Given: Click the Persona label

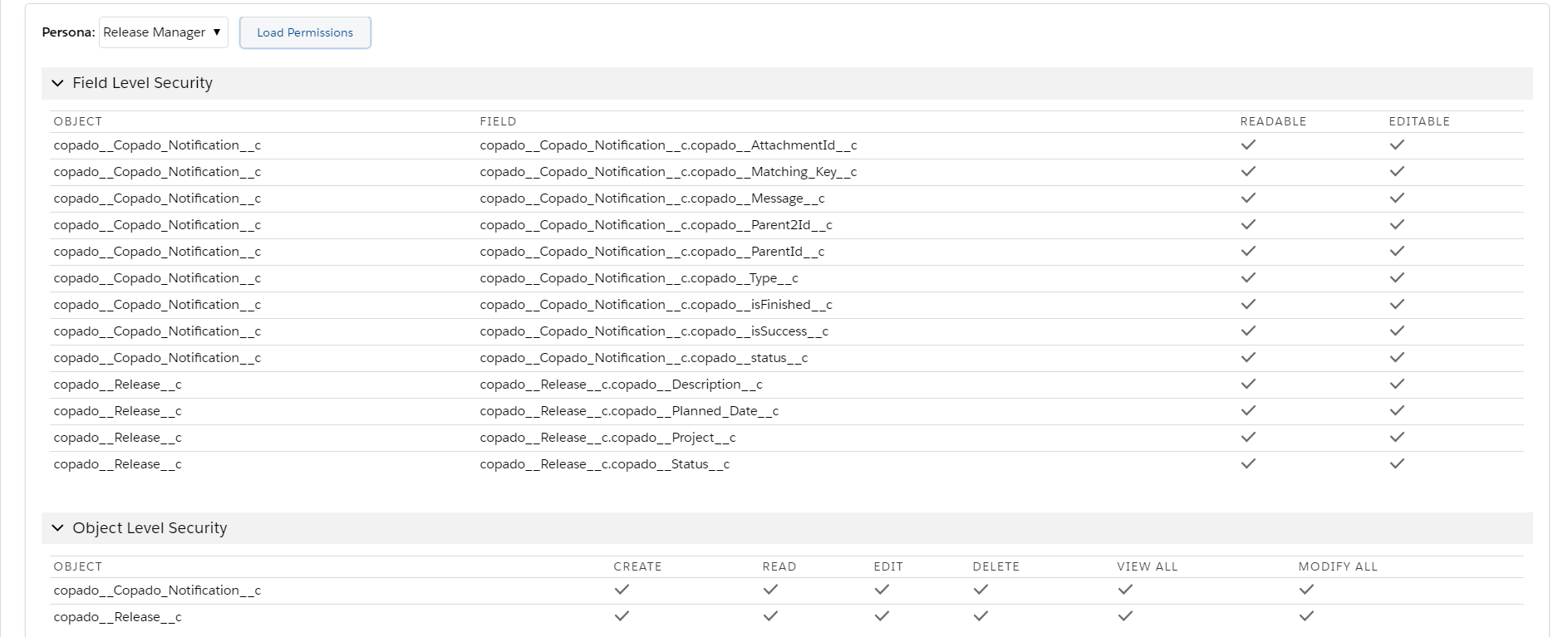Looking at the screenshot, I should [68, 32].
